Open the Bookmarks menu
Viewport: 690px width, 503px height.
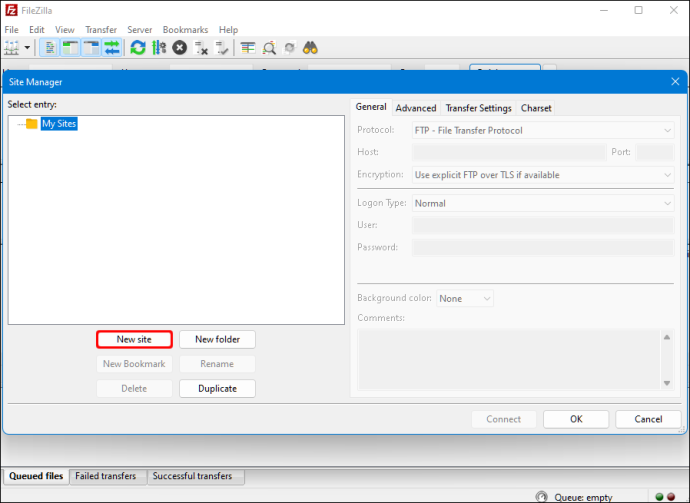[185, 29]
